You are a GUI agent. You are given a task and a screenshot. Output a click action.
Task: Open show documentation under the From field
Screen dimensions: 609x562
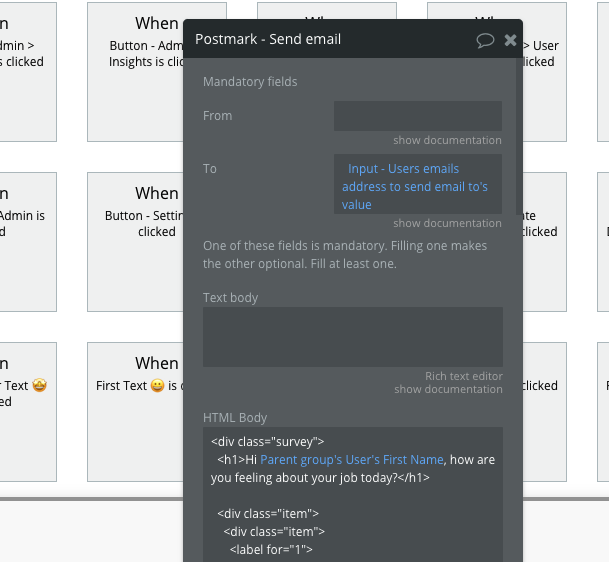447,140
